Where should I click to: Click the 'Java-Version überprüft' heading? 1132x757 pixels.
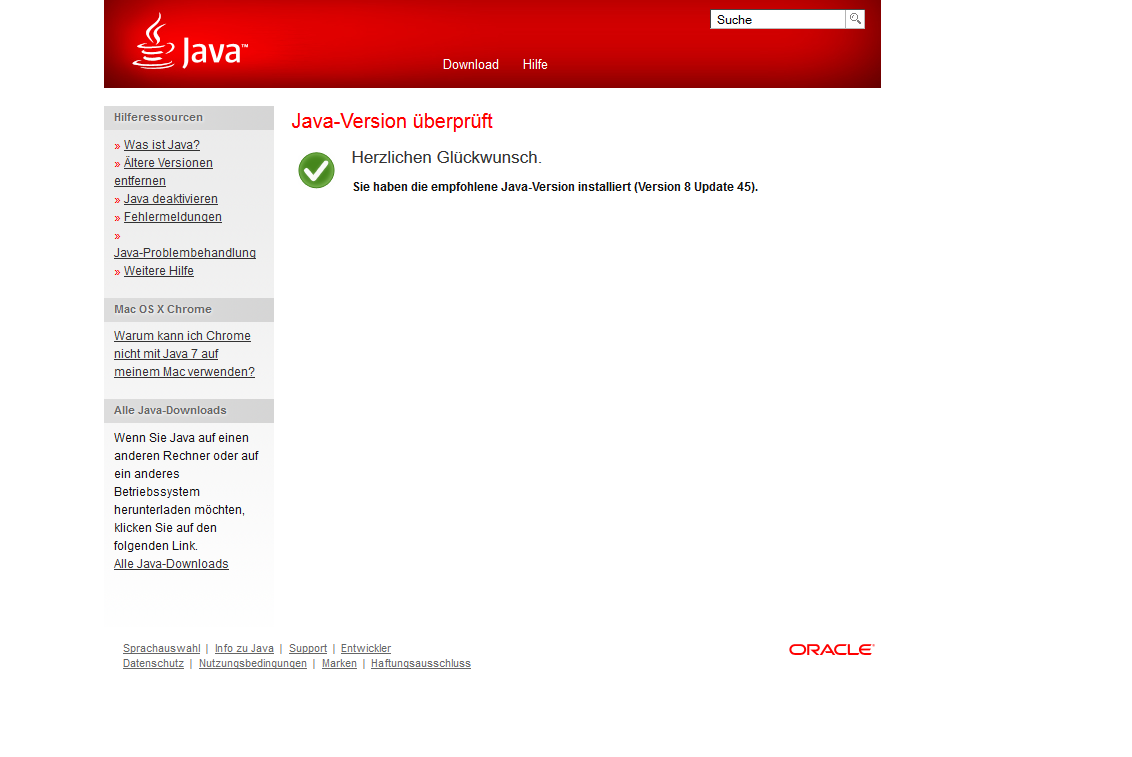point(392,121)
